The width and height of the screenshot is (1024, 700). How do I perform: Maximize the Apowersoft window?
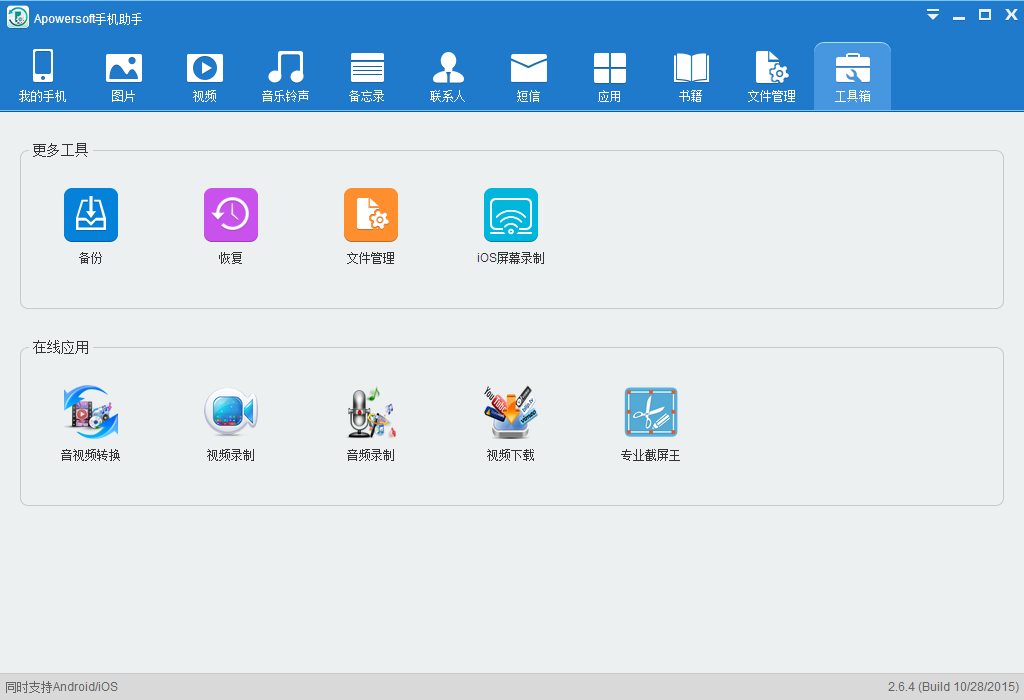tap(985, 14)
